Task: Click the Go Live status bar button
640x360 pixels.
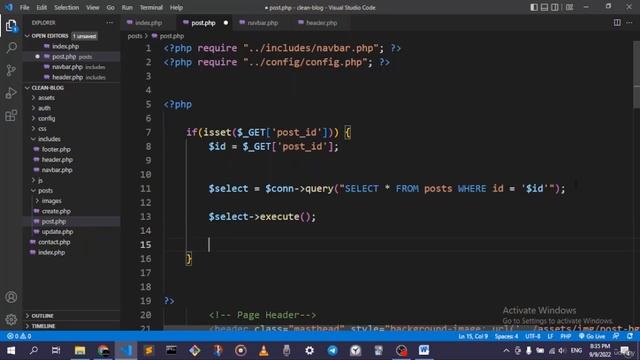Action: pos(592,336)
